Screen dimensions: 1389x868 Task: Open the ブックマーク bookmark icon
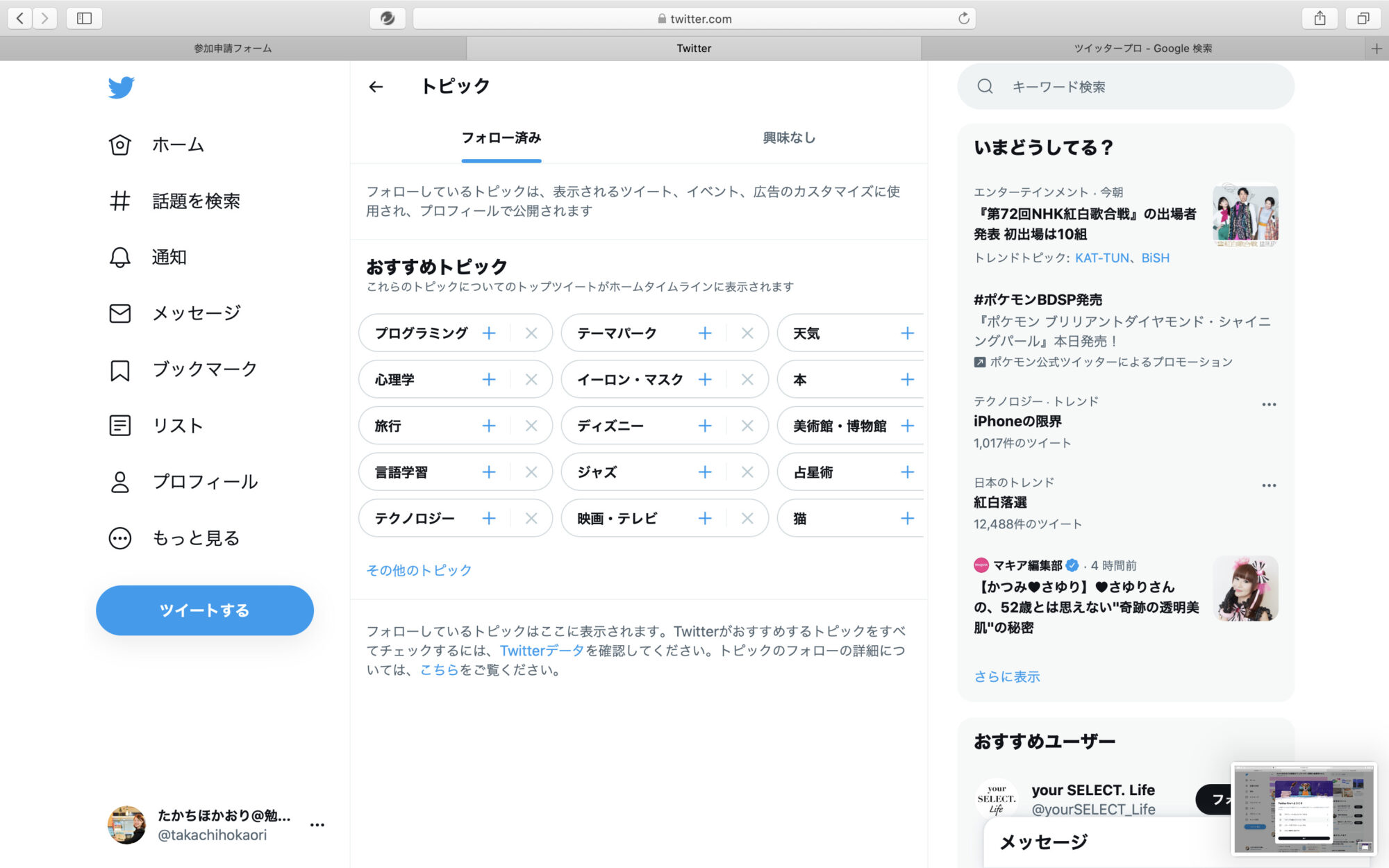pos(120,369)
